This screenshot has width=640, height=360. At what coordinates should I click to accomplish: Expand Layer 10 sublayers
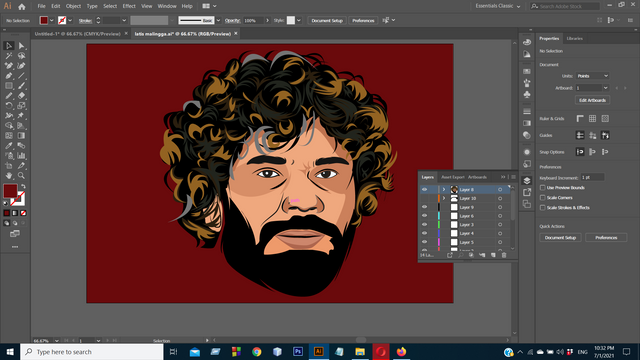444,198
